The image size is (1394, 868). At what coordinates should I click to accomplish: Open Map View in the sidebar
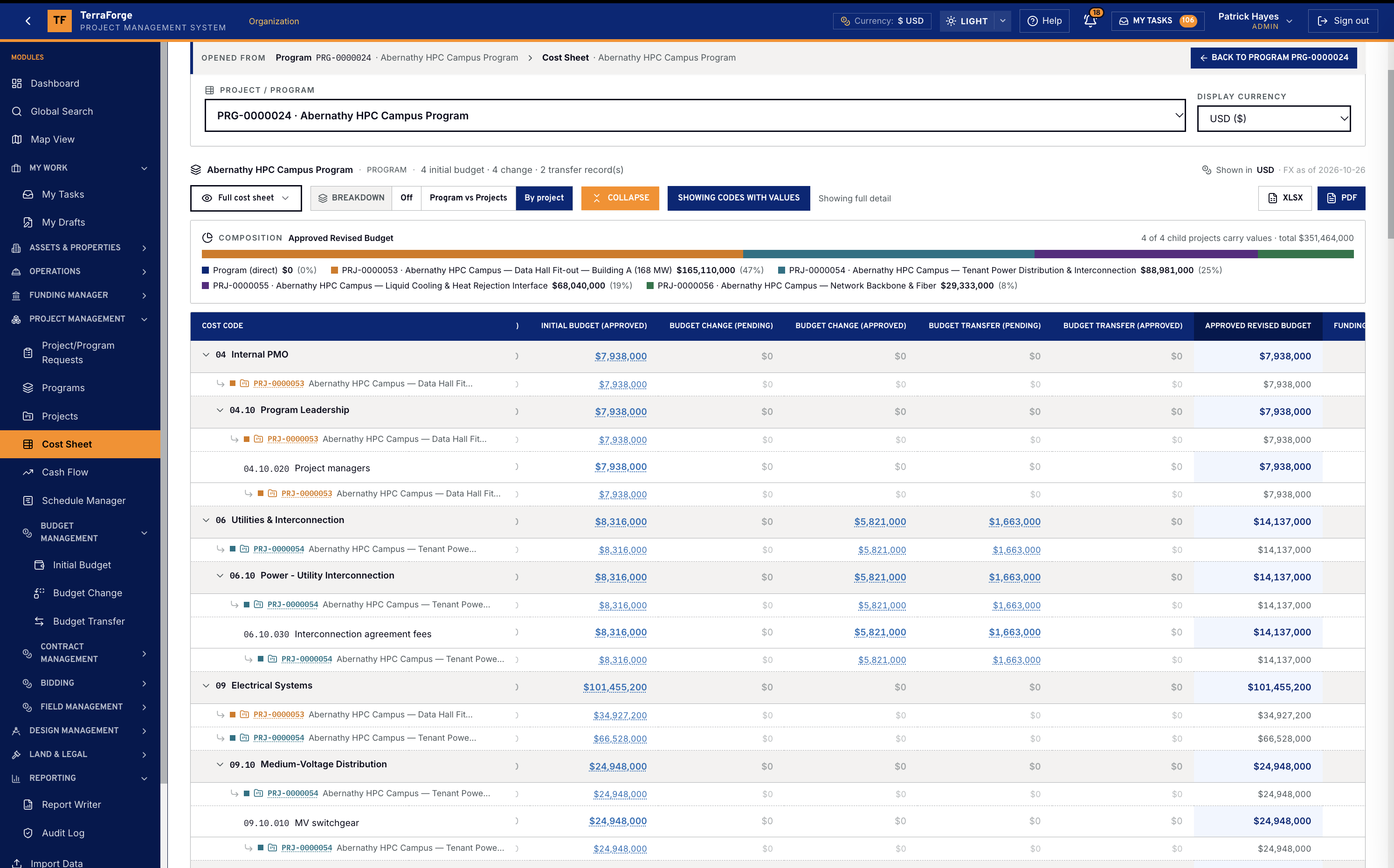click(x=80, y=139)
